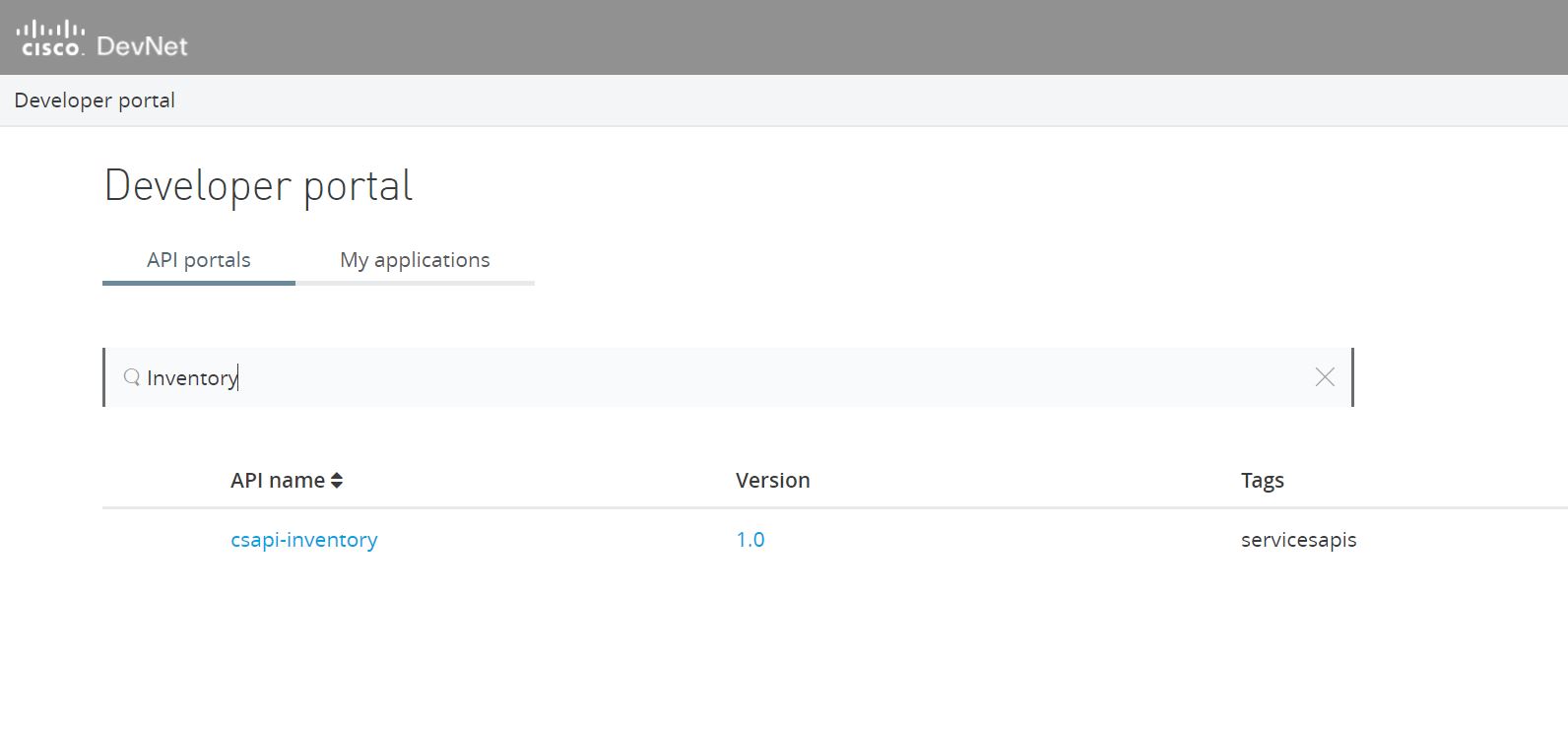The image size is (1568, 730).
Task: Open the csapi-inventory API link
Action: coord(304,540)
